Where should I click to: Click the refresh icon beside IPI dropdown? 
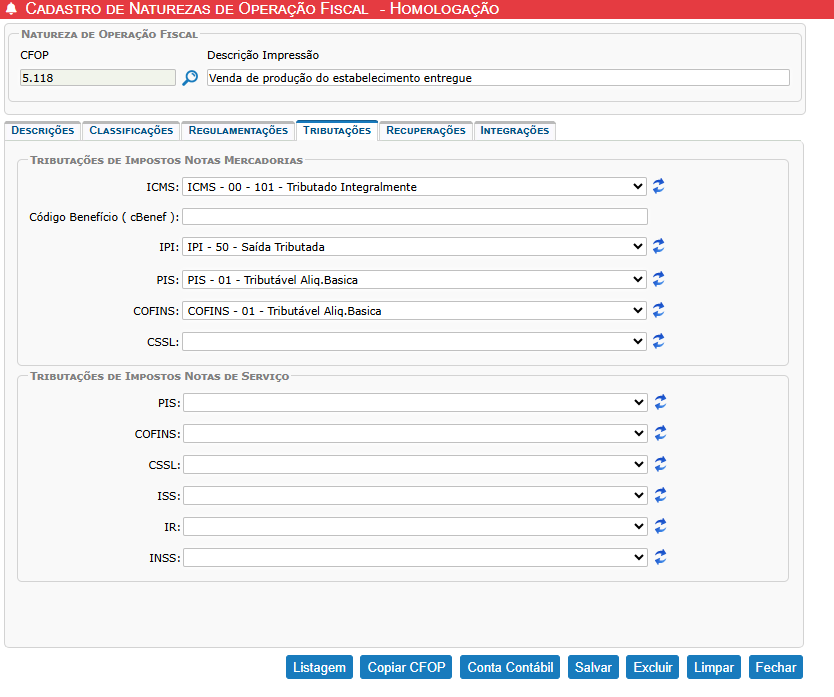click(658, 246)
